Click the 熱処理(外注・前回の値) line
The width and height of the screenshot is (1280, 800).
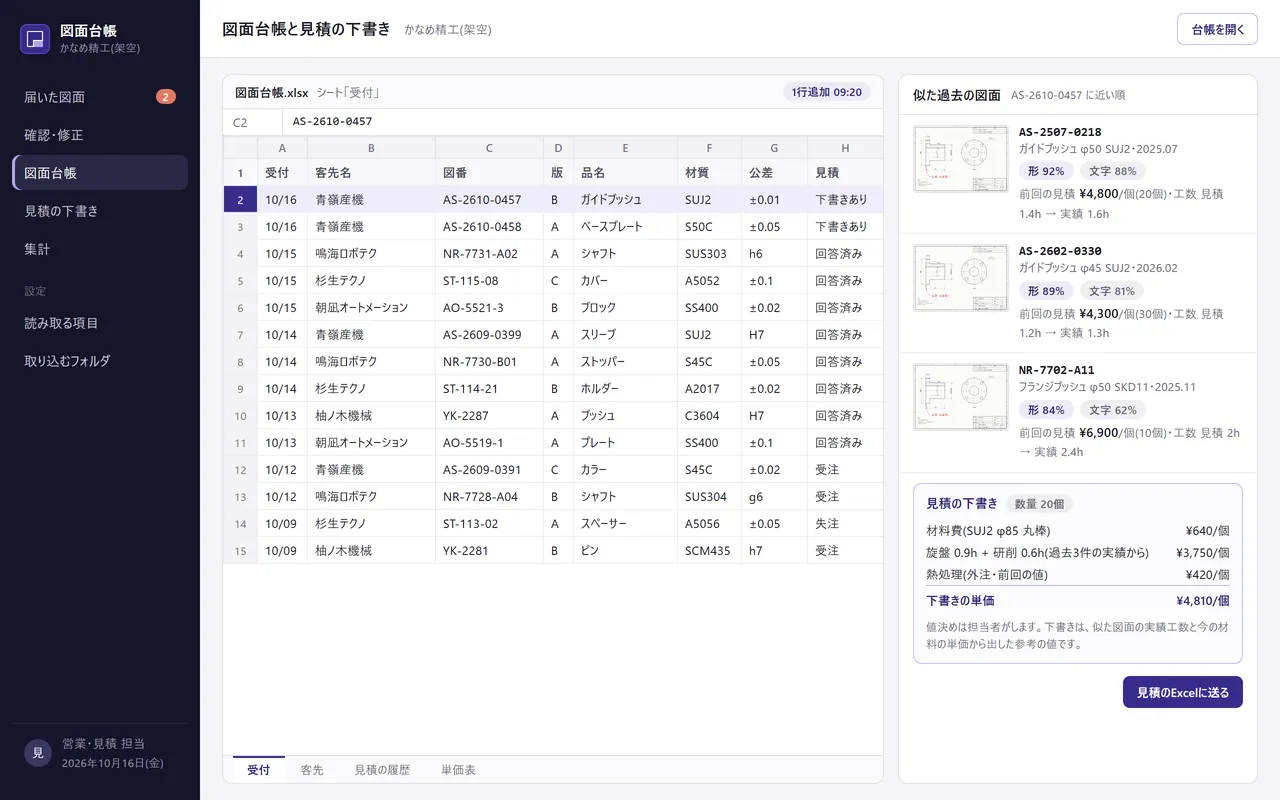coord(1078,575)
